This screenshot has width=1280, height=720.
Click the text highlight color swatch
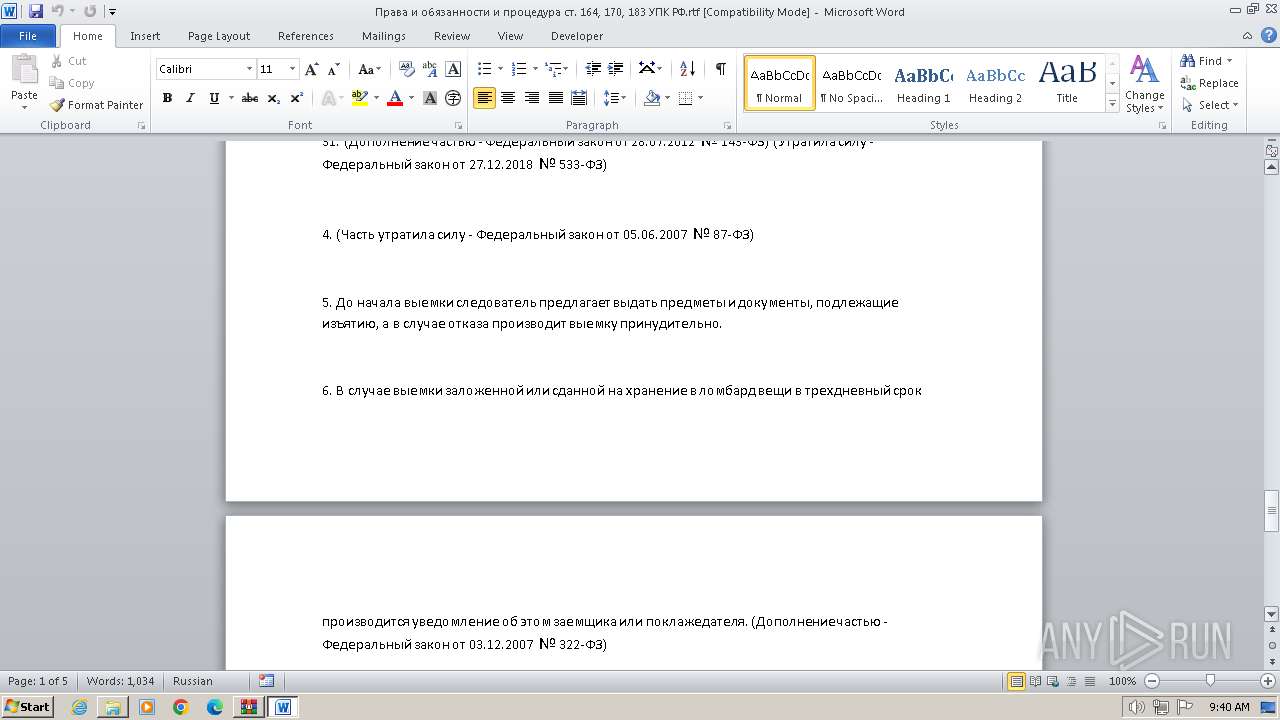click(x=360, y=98)
